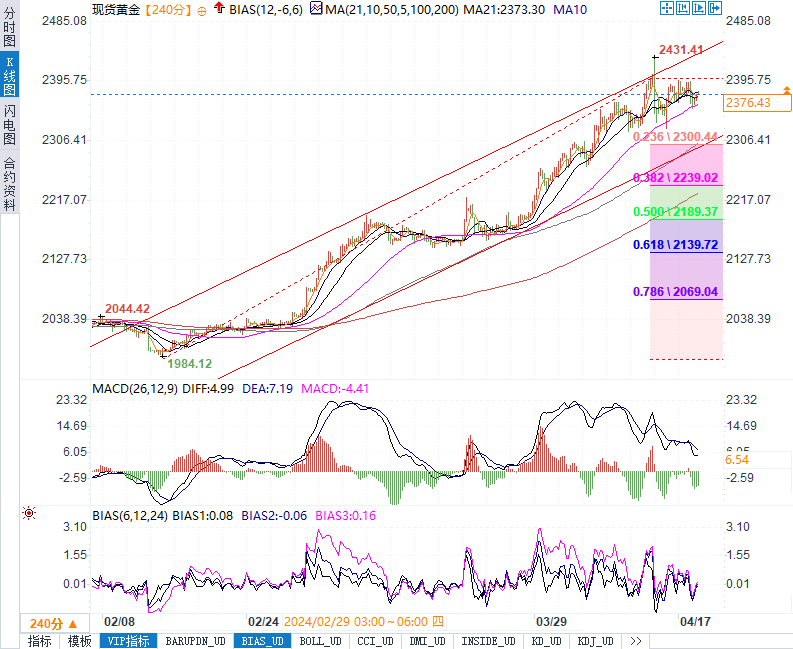Select the K线图 sidebar tab
This screenshot has width=793, height=649.
pos(10,76)
